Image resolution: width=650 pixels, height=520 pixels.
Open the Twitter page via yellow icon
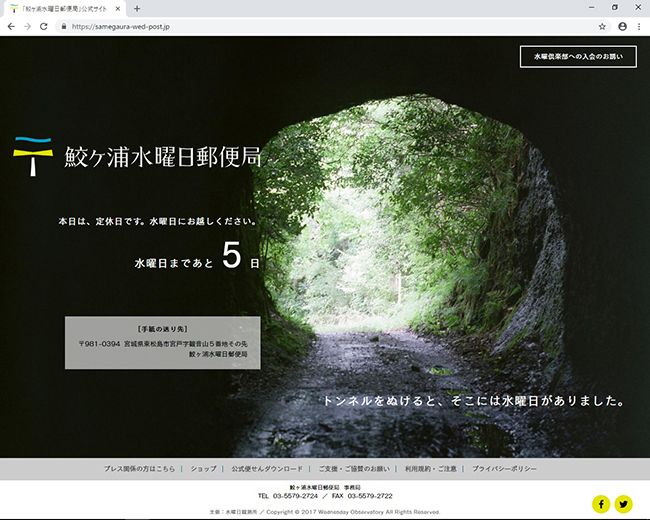click(624, 503)
